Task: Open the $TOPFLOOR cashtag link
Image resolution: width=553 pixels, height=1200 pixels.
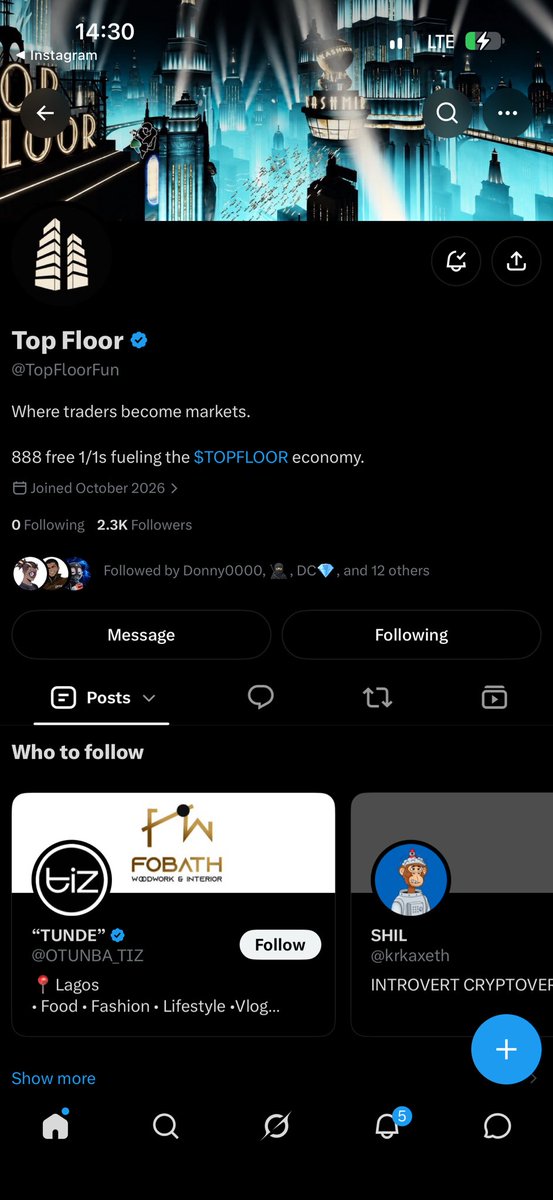Action: [x=241, y=457]
